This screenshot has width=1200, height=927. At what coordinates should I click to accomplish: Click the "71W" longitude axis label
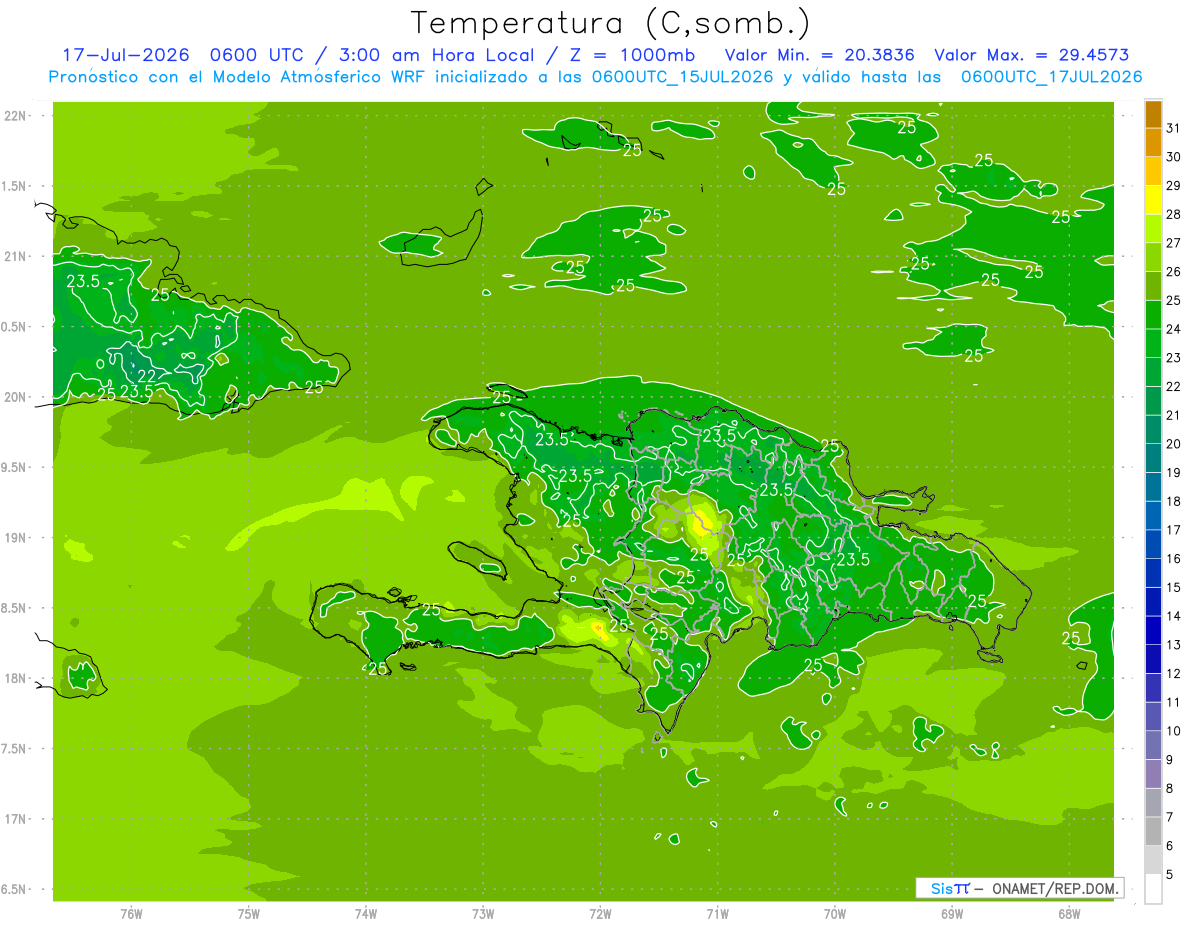click(x=717, y=913)
